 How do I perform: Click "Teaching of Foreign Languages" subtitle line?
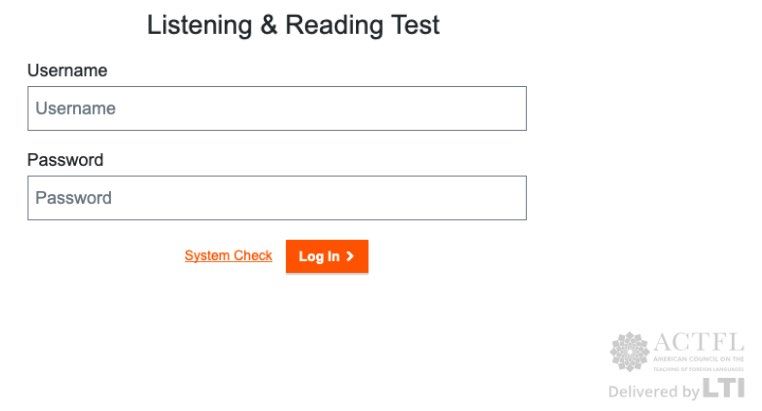click(698, 369)
